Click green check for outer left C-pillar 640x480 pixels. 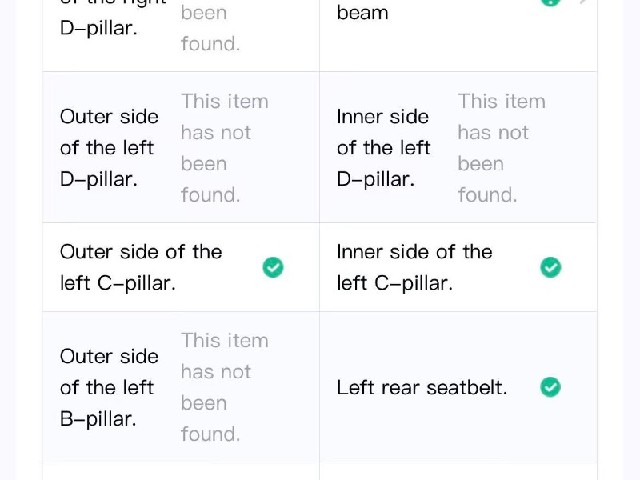[x=273, y=267]
